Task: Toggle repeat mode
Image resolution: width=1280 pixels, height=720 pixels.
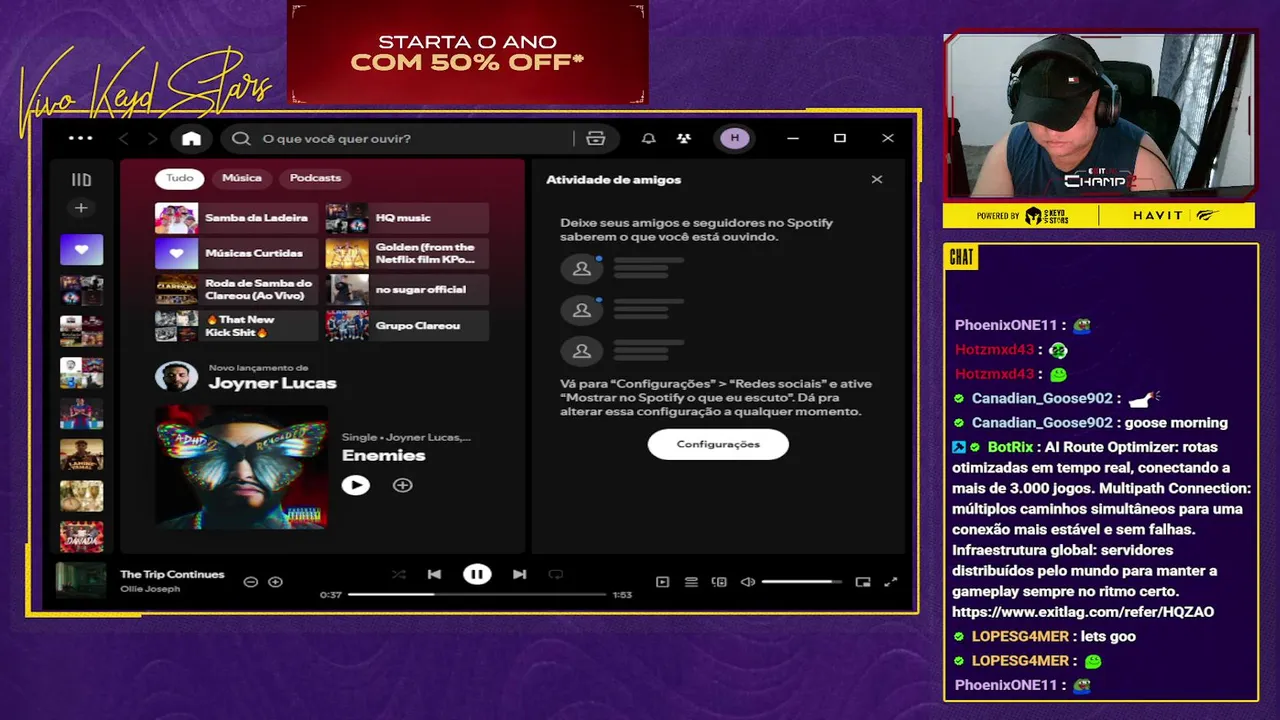Action: coord(556,574)
